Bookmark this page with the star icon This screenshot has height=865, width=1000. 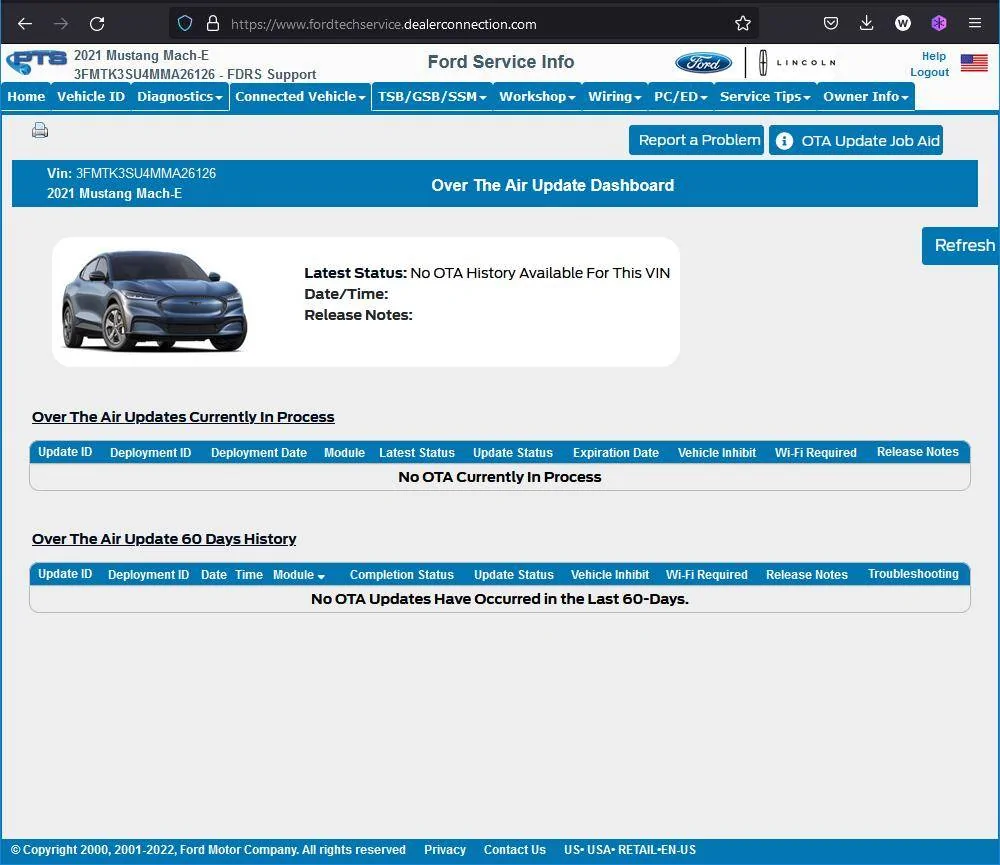742,24
